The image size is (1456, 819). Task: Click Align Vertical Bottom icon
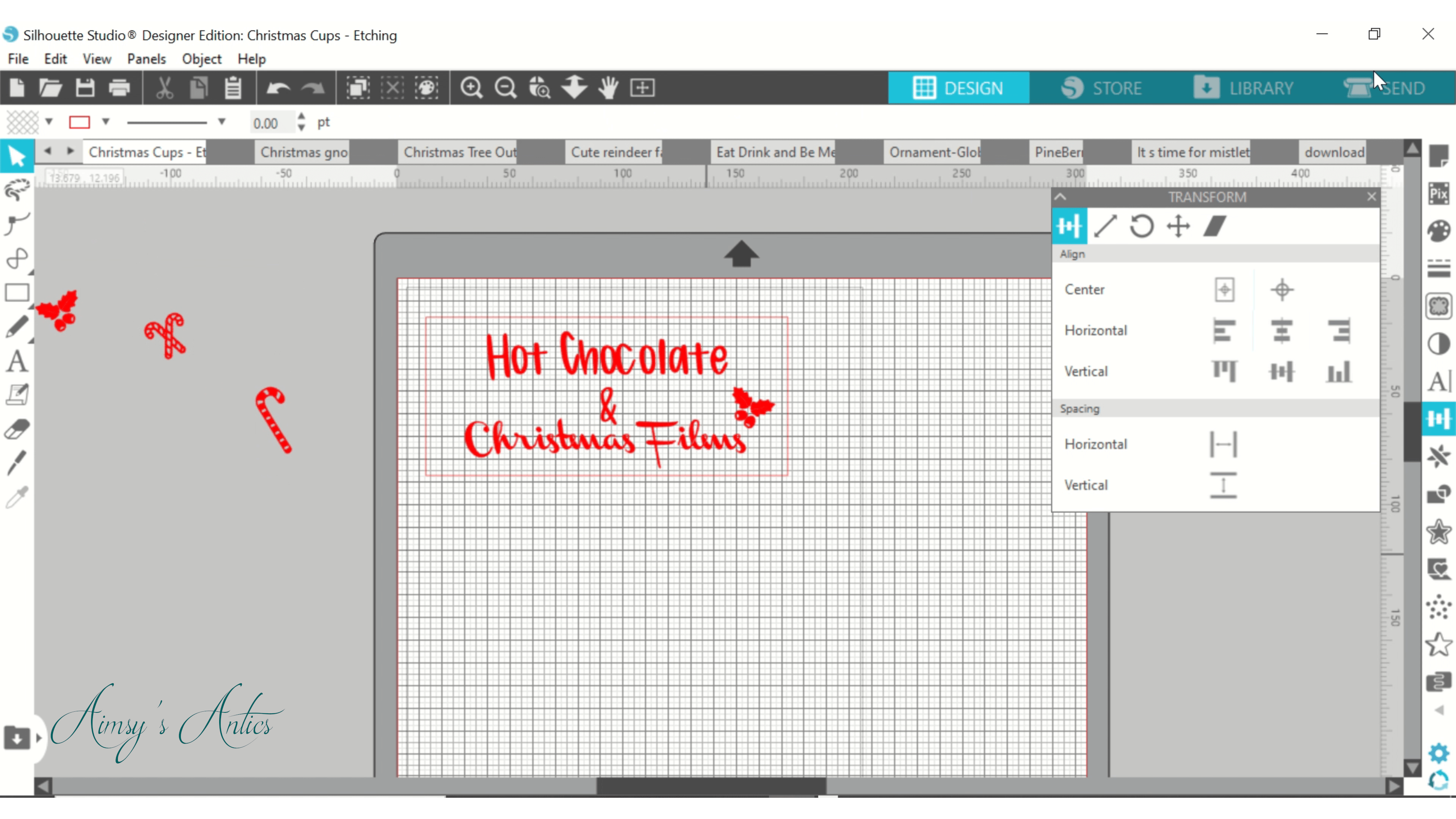[x=1339, y=372]
